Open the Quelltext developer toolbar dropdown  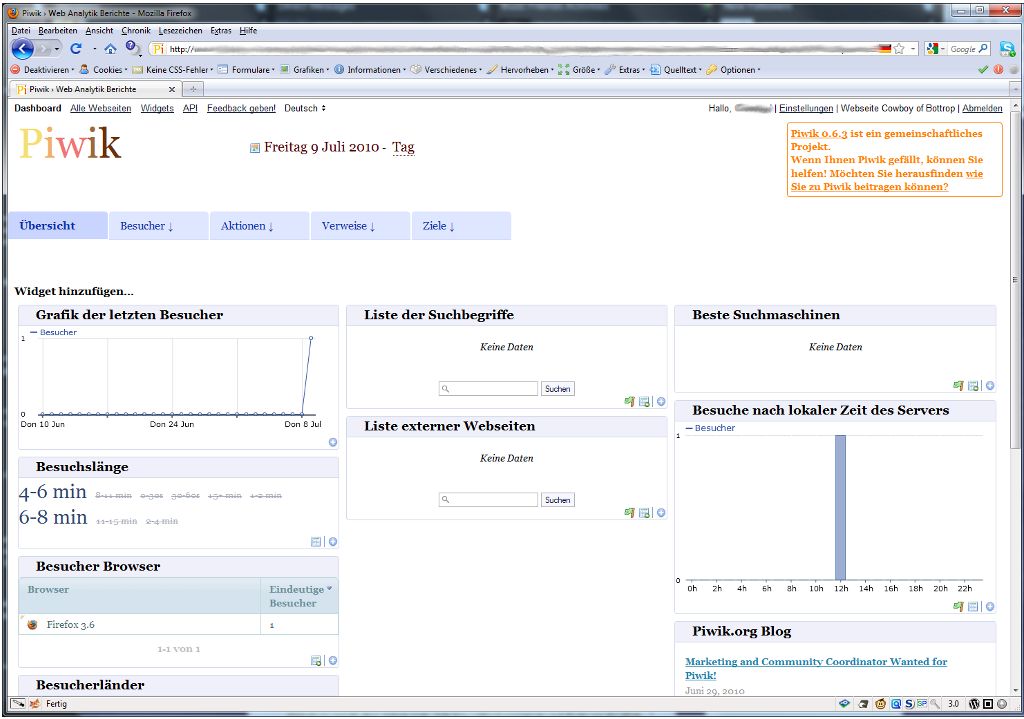pyautogui.click(x=677, y=69)
